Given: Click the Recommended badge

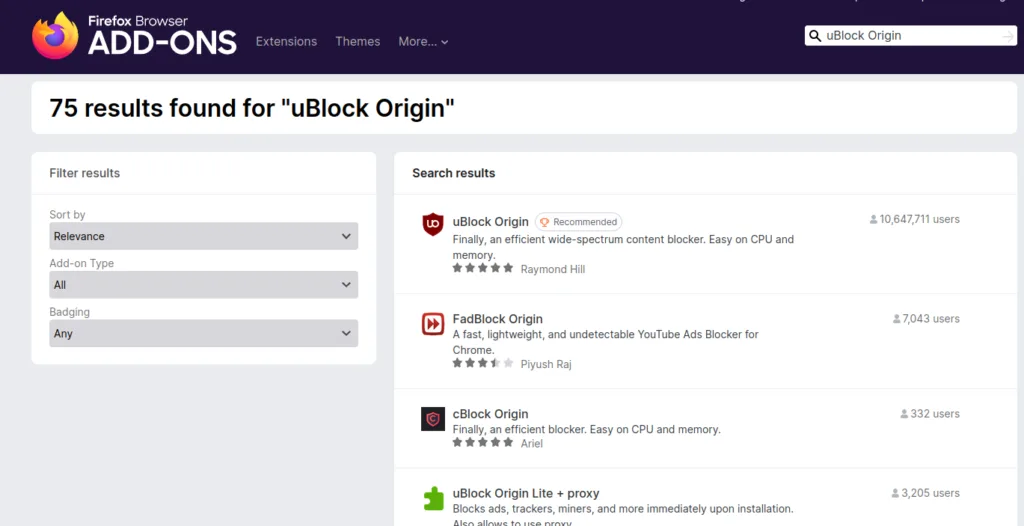Looking at the screenshot, I should coord(579,222).
